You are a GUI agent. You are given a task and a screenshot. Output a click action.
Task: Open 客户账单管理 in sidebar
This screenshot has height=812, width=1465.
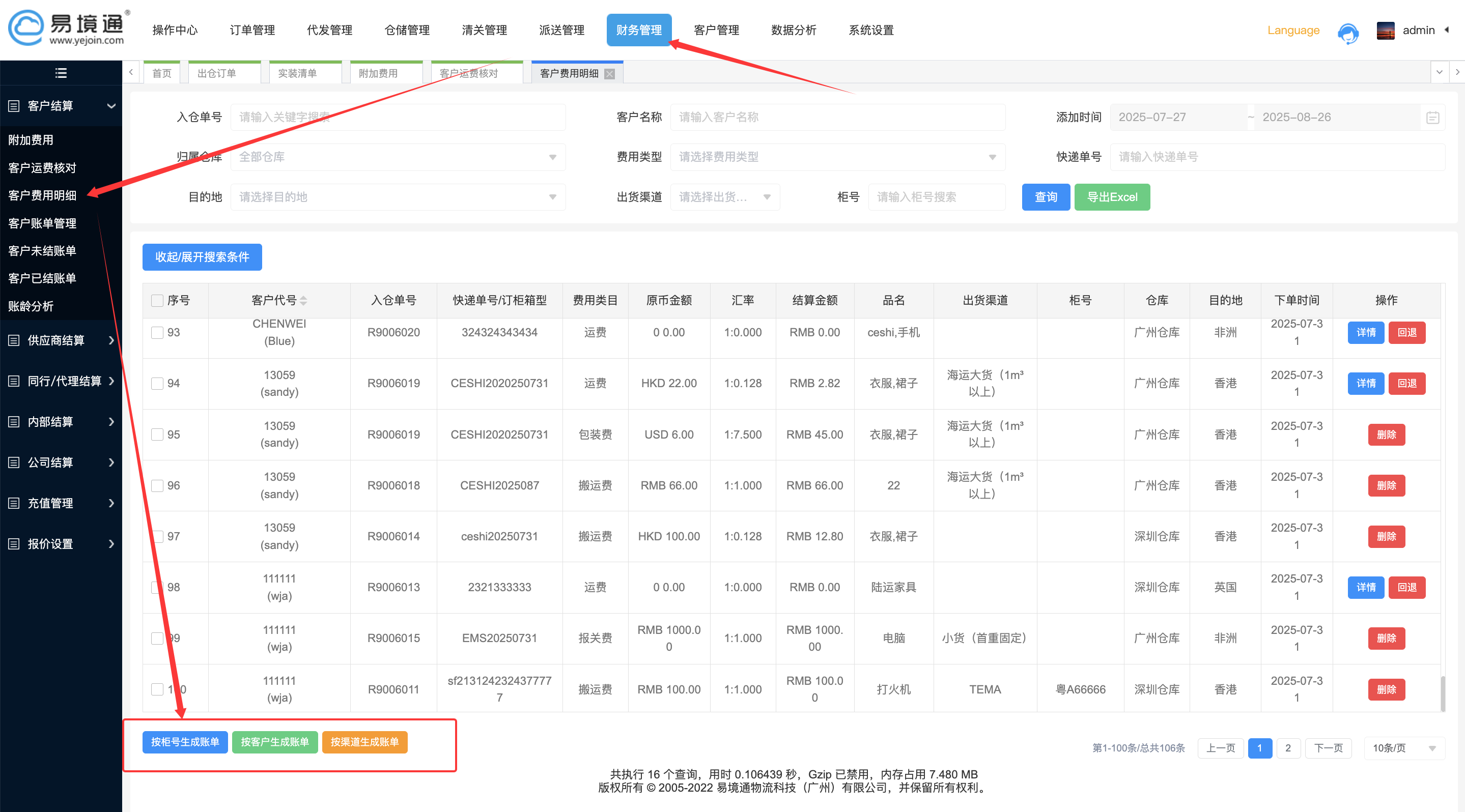43,223
